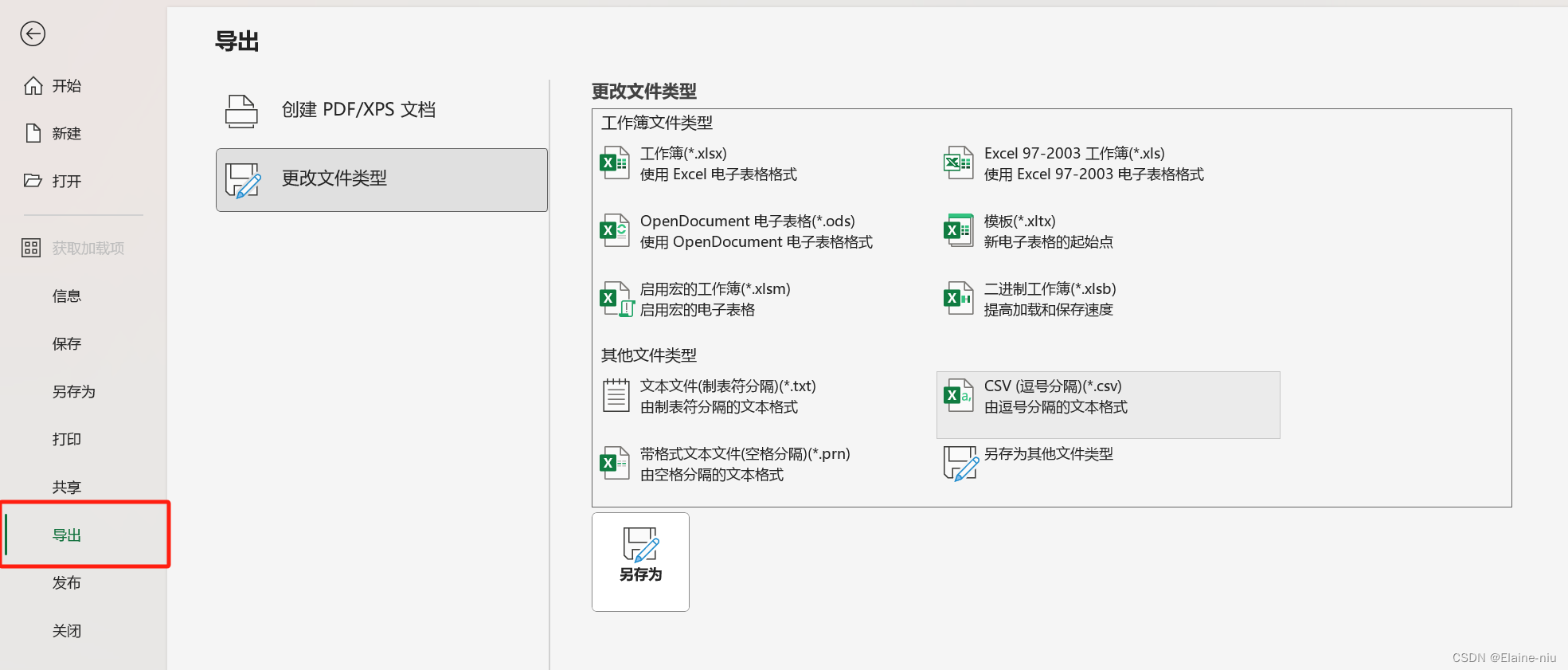The width and height of the screenshot is (1568, 670).
Task: Click the folder icon beside 打开
Action: point(33,181)
